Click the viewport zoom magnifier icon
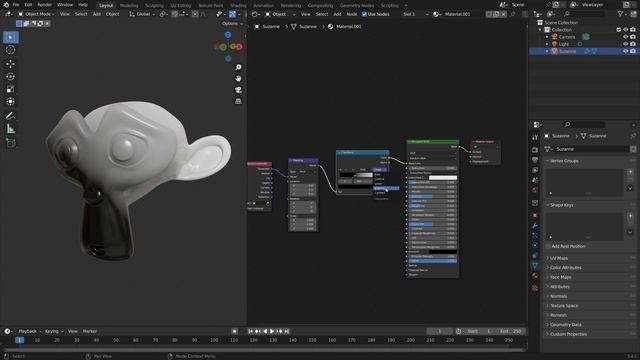The height and width of the screenshot is (360, 640). [238, 67]
